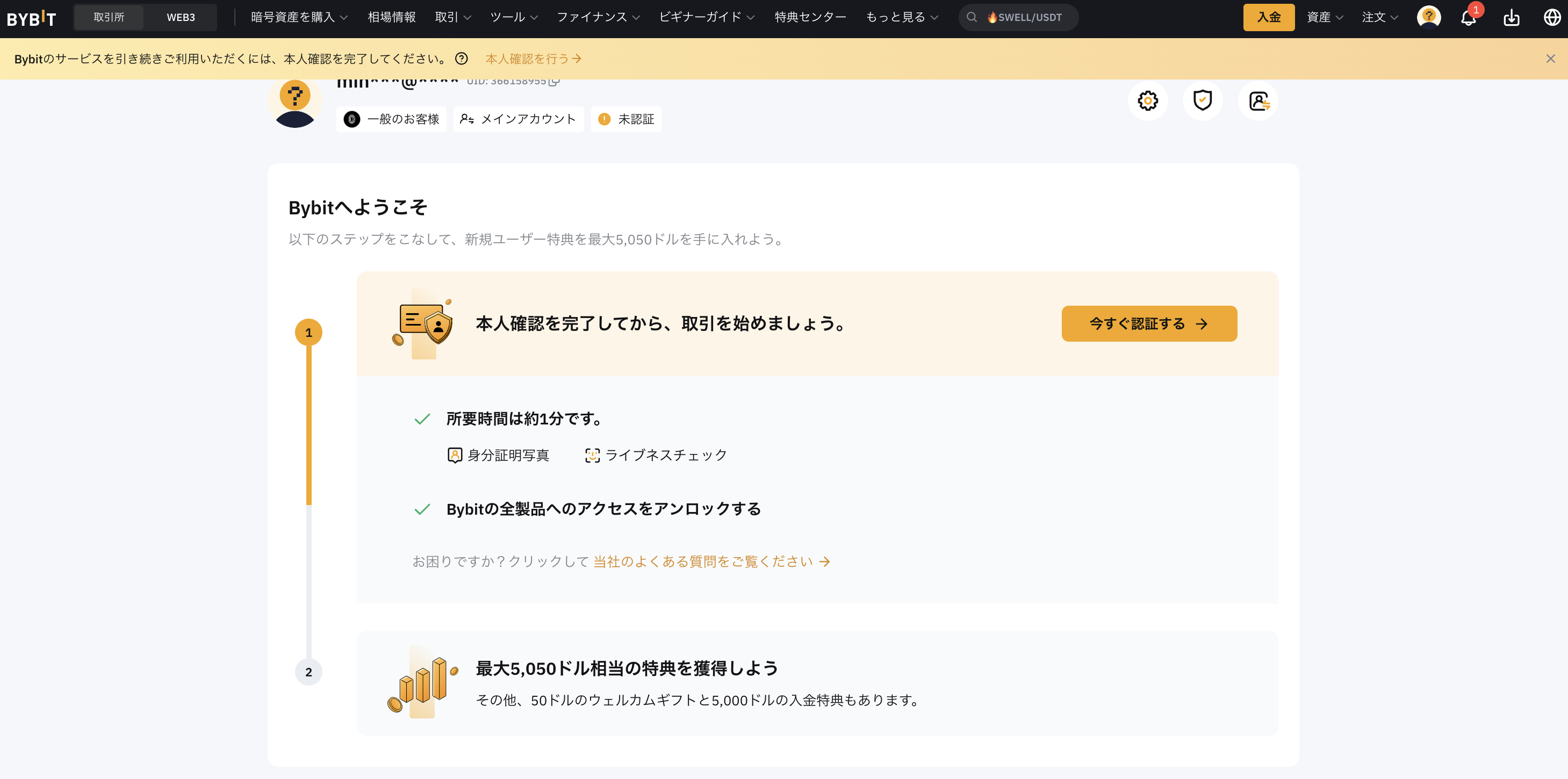Open 特典センター menu item
Screen dimensions: 1568x779
tap(810, 18)
